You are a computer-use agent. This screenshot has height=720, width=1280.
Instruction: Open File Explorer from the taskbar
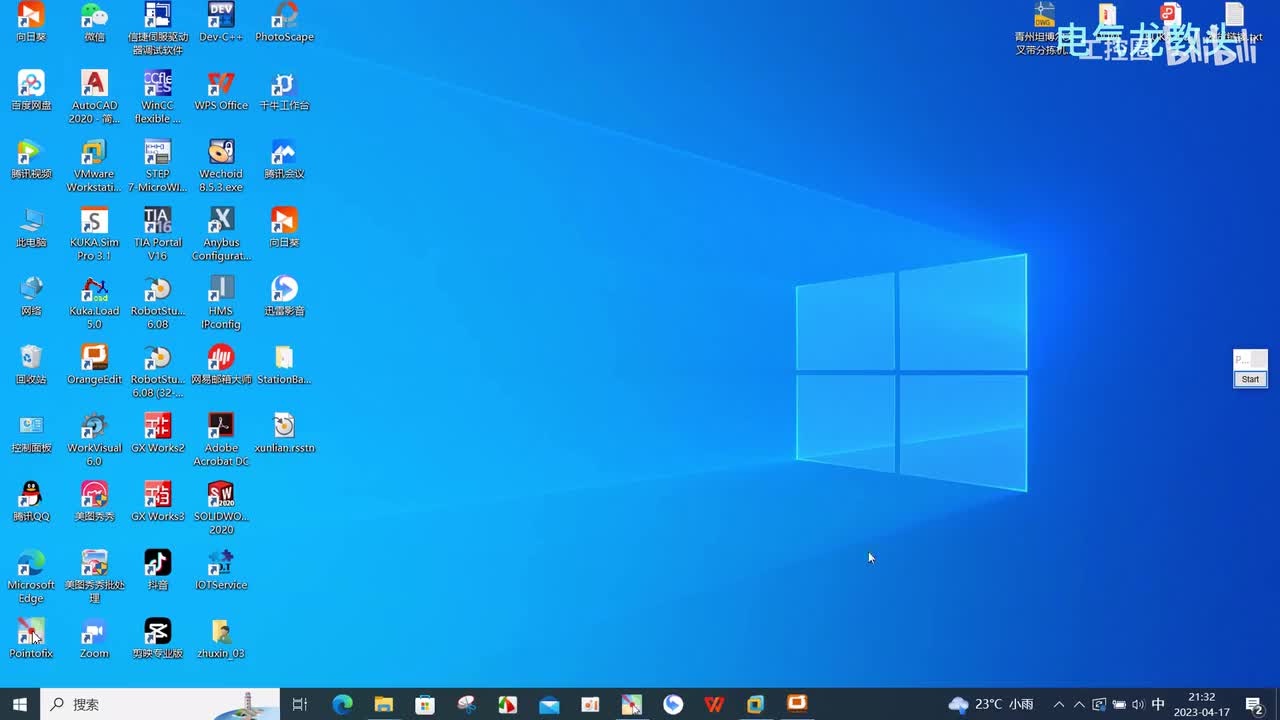[383, 704]
